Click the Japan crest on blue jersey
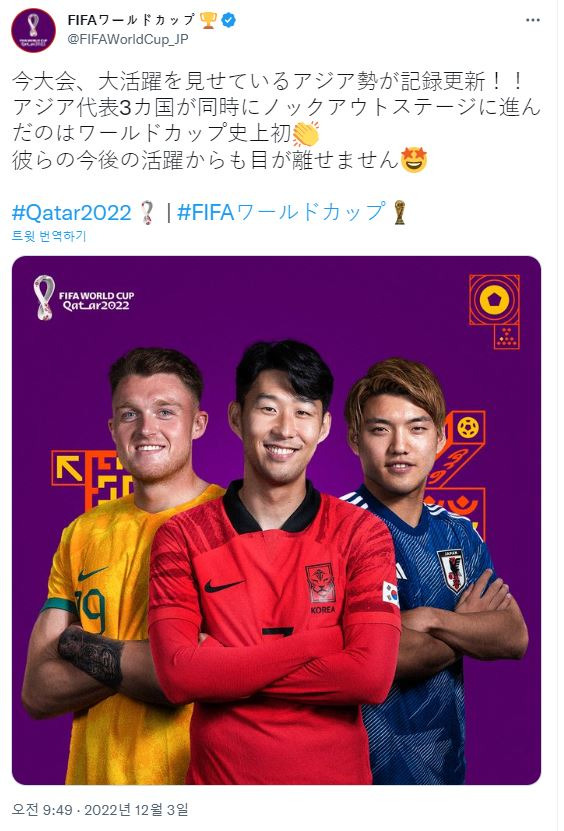This screenshot has height=831, width=564. (451, 570)
